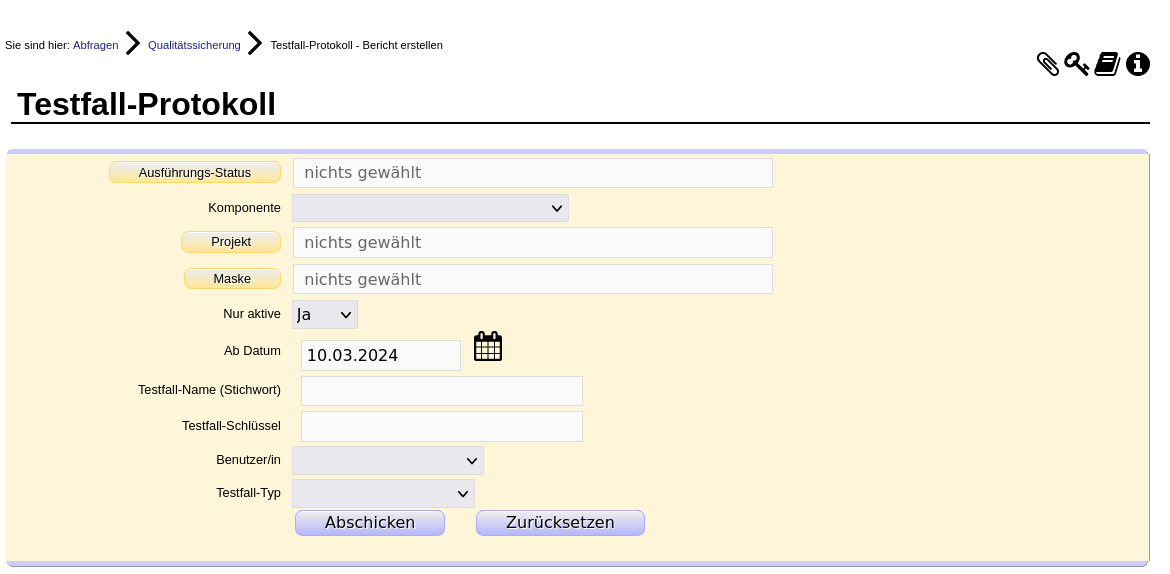The height and width of the screenshot is (574, 1170).
Task: Expand the Komponente dropdown
Action: pos(430,208)
